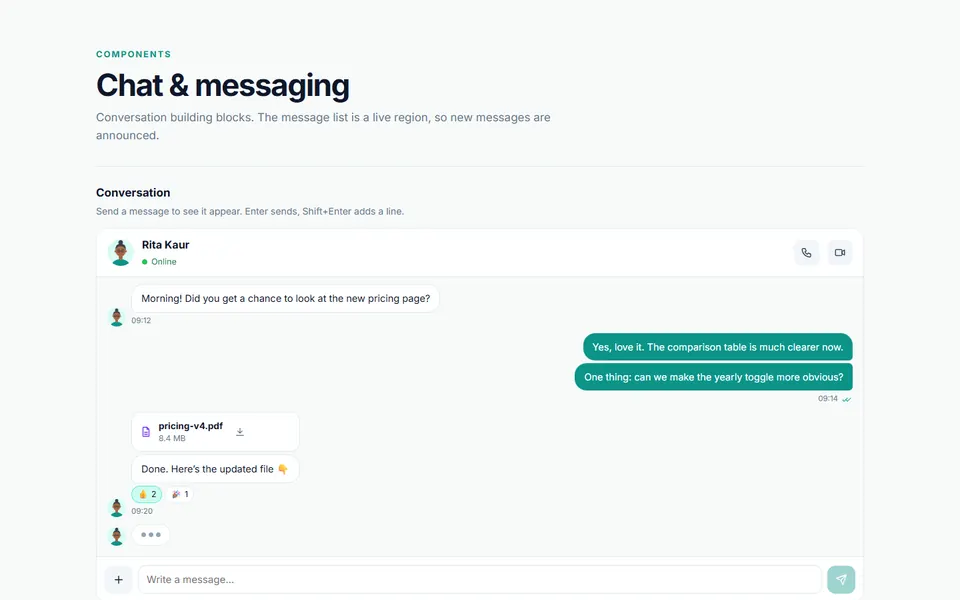Click the typing indicator bubble
The width and height of the screenshot is (960, 600).
(151, 534)
